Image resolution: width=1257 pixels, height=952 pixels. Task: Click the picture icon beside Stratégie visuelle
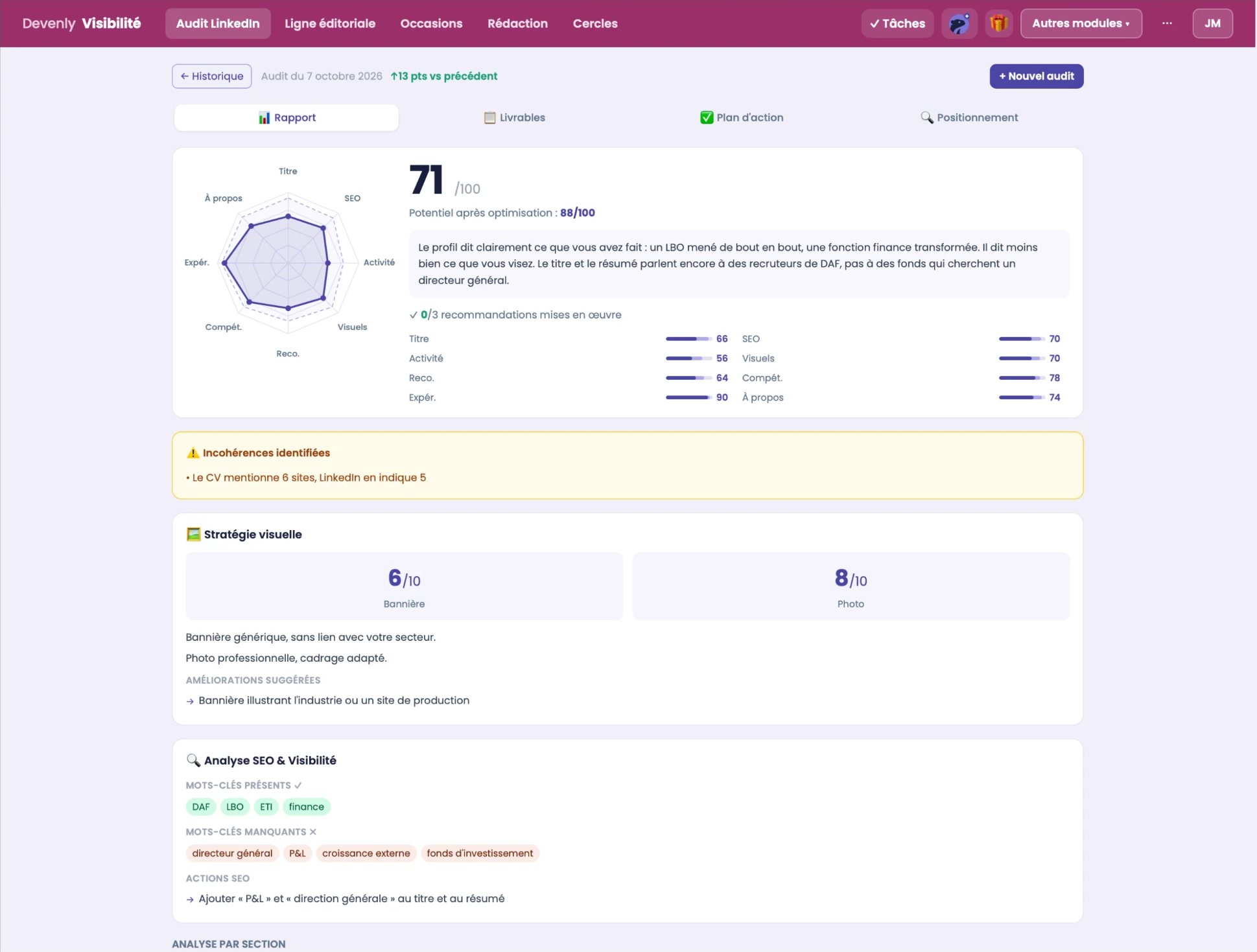[x=193, y=534]
